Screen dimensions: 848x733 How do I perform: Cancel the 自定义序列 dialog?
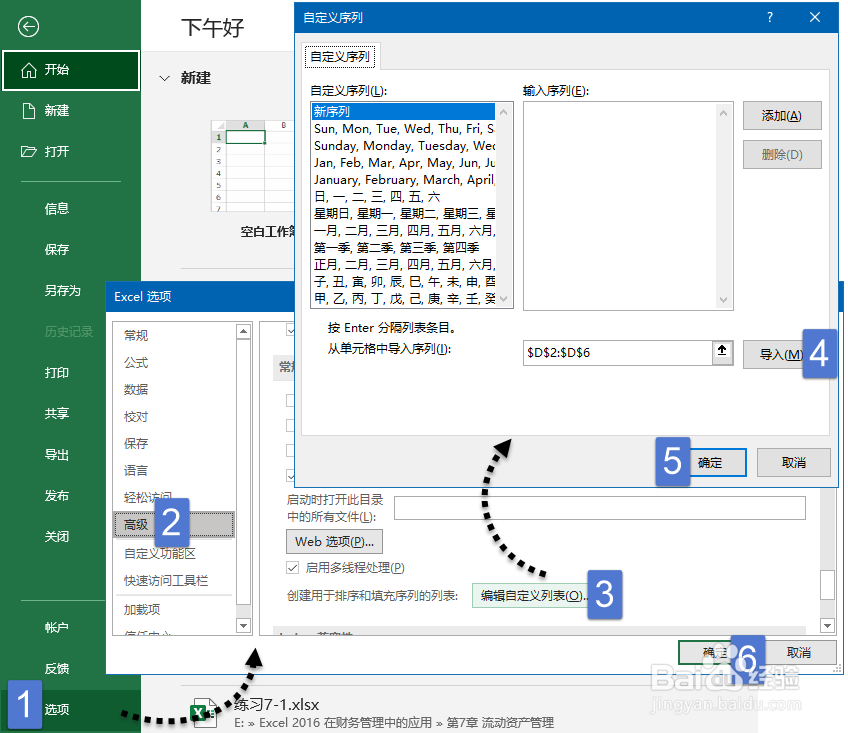pyautogui.click(x=793, y=463)
